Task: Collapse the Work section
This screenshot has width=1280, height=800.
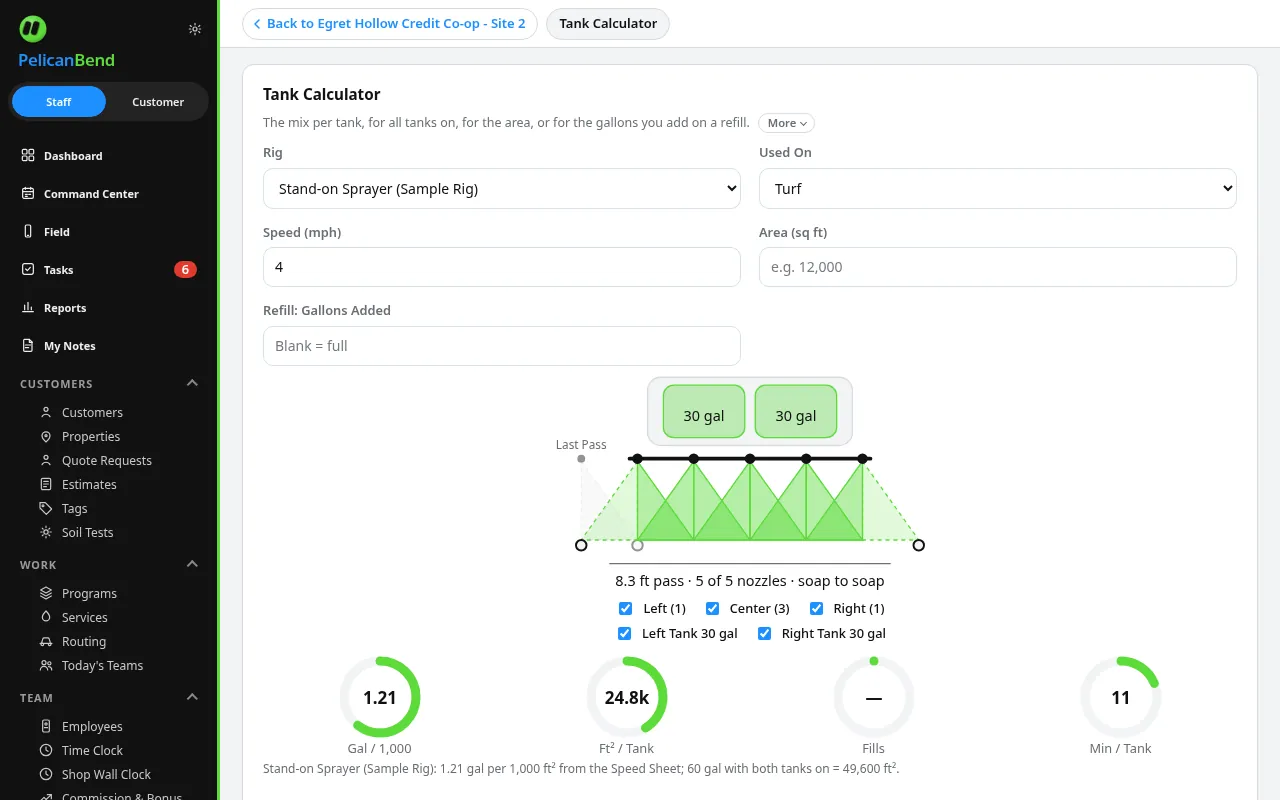Action: coord(193,565)
